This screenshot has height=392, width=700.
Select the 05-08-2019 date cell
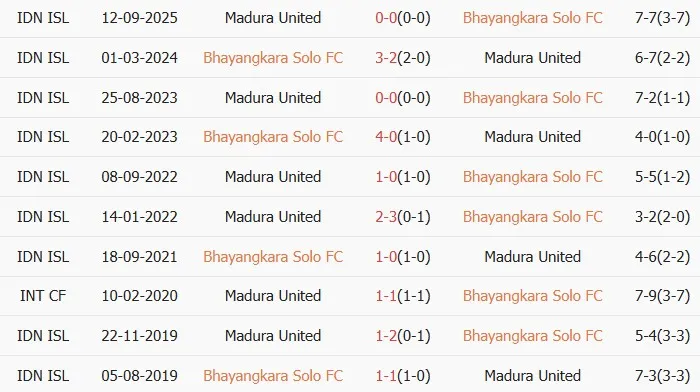coord(139,375)
